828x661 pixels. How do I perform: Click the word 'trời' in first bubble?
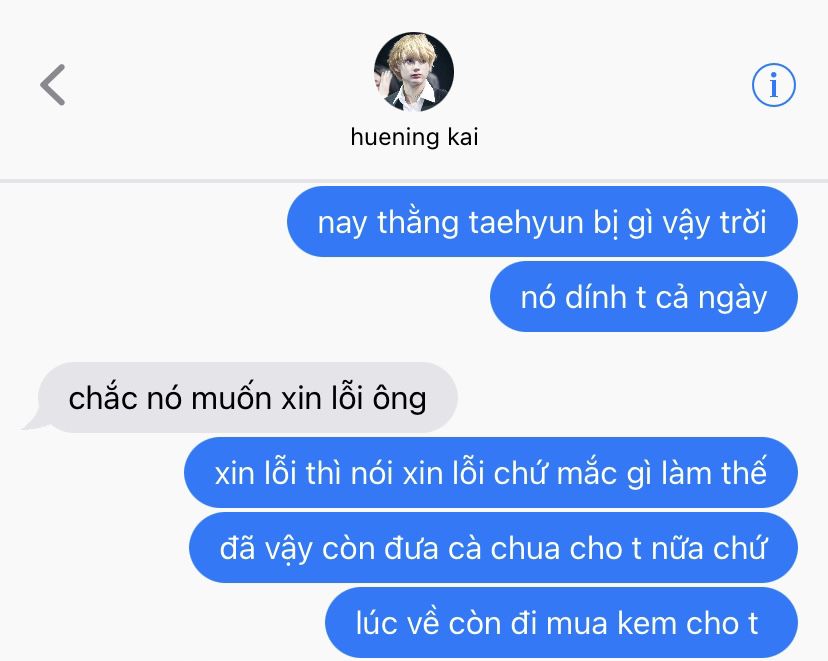click(742, 222)
